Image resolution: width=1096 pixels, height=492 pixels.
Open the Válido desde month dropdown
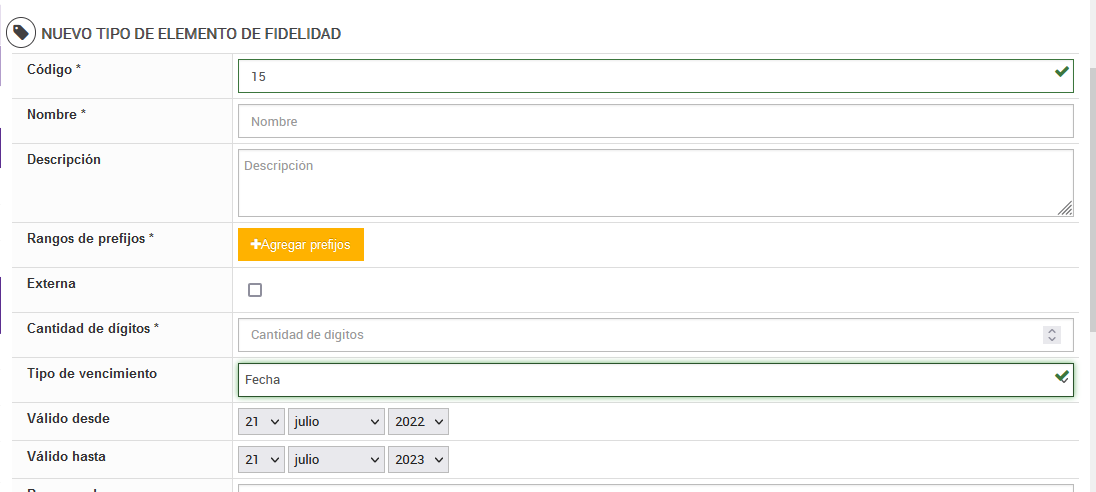337,422
